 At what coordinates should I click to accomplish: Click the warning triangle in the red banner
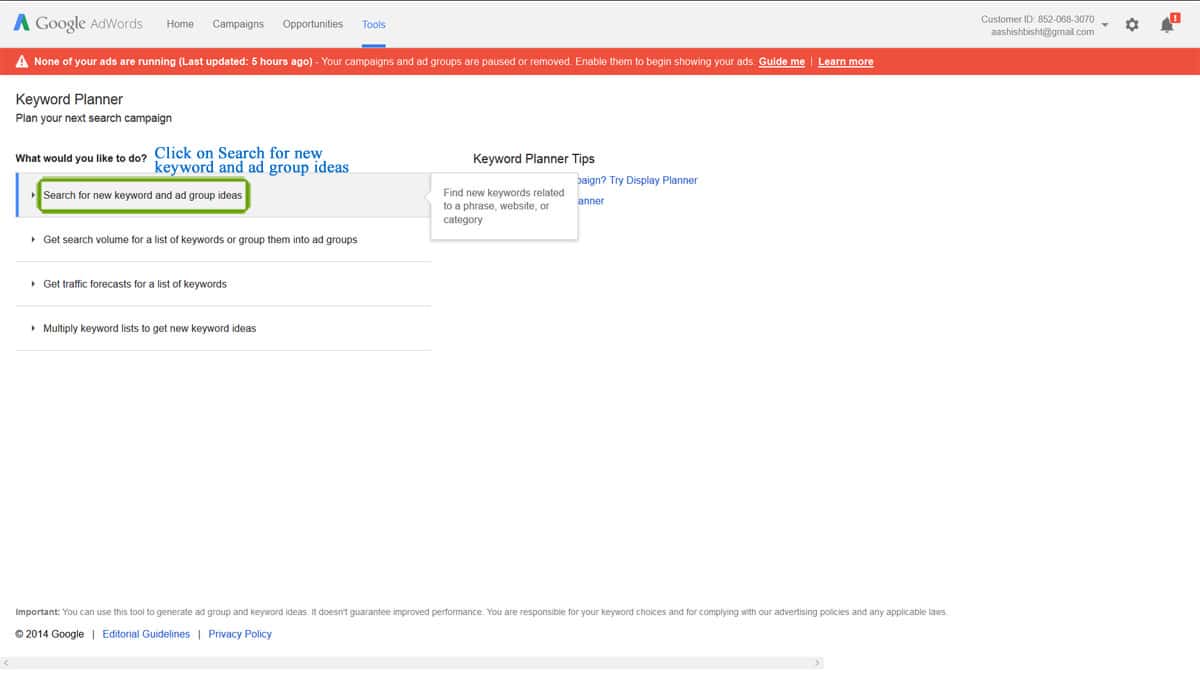[x=20, y=61]
